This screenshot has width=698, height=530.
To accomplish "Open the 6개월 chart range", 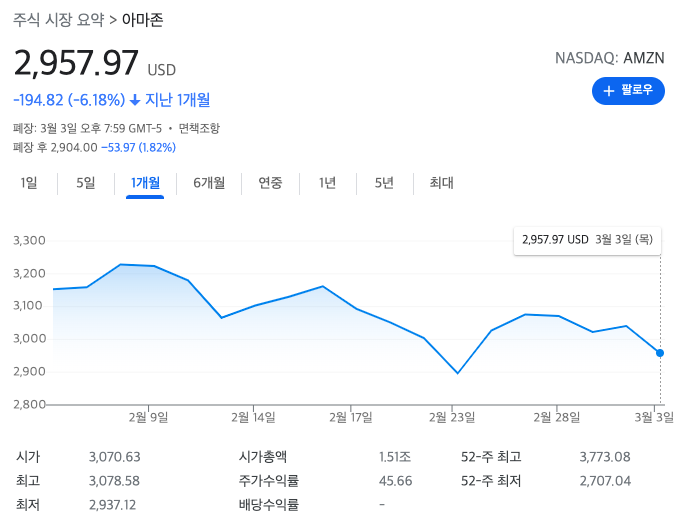I will point(209,183).
